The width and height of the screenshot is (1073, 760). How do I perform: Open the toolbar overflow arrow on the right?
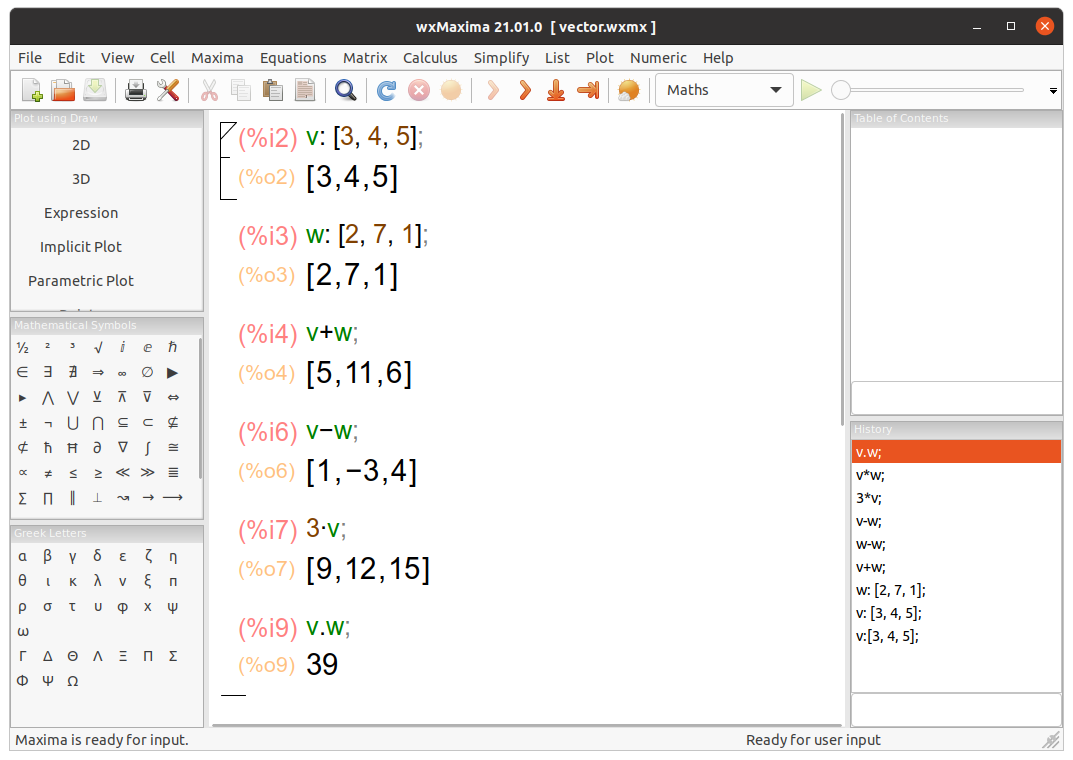coord(1052,90)
